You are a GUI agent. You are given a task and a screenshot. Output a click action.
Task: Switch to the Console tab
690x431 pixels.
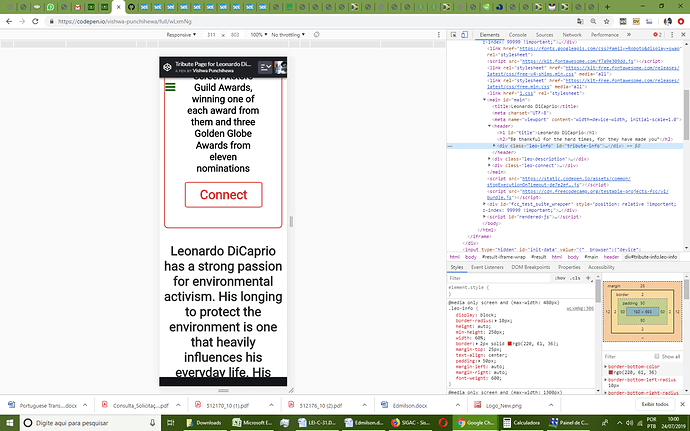518,35
